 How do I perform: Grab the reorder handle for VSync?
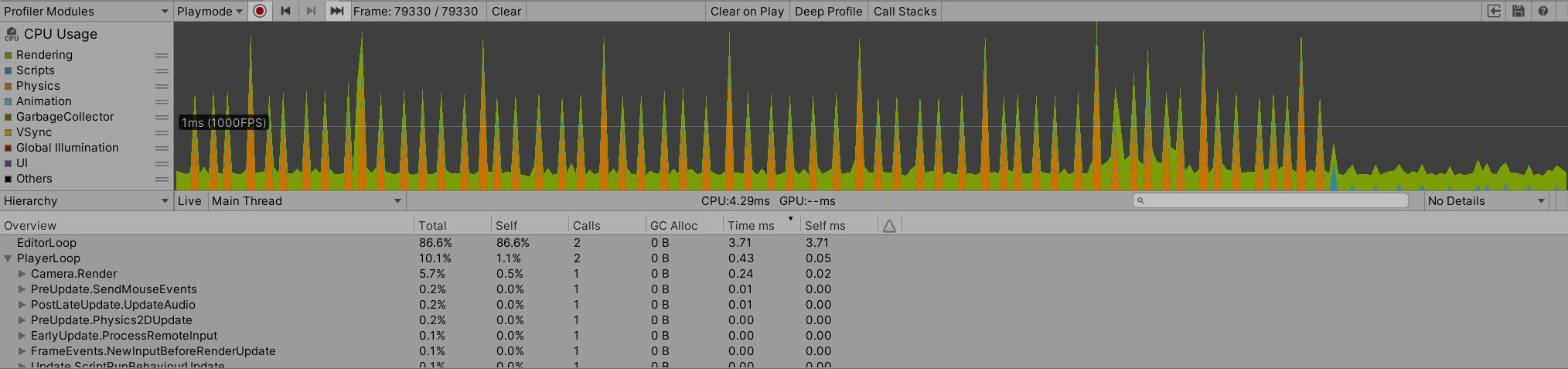click(x=162, y=132)
